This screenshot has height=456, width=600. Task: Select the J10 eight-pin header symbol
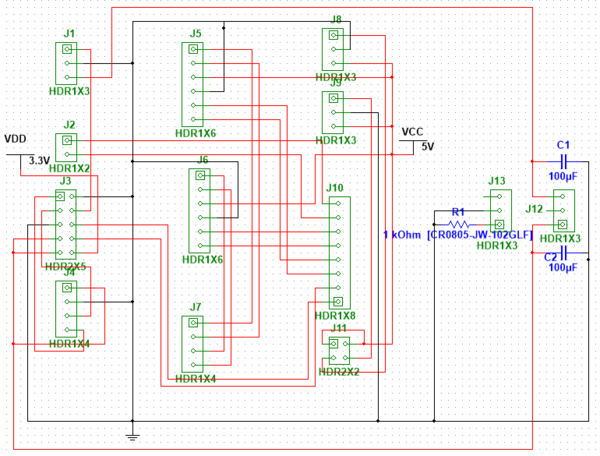340,252
